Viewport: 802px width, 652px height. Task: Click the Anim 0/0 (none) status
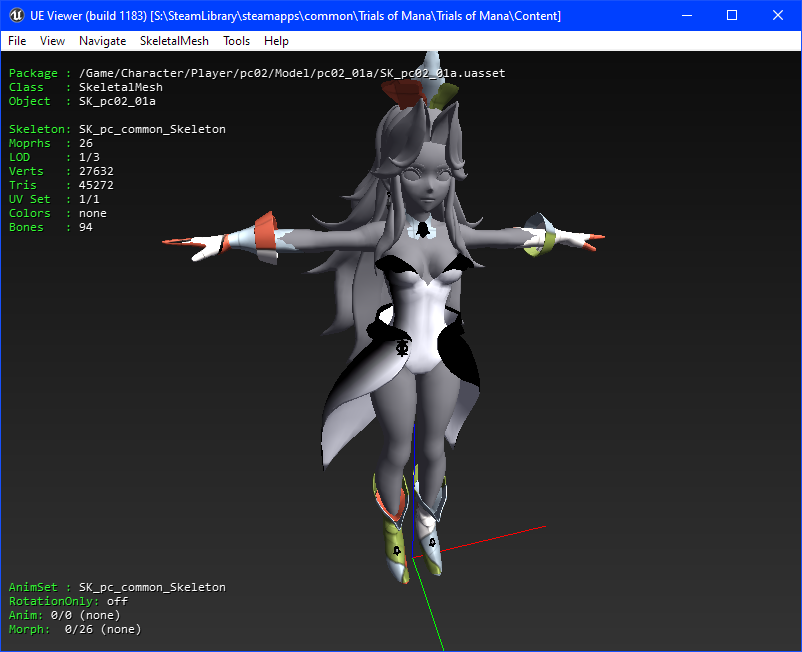pyautogui.click(x=85, y=615)
